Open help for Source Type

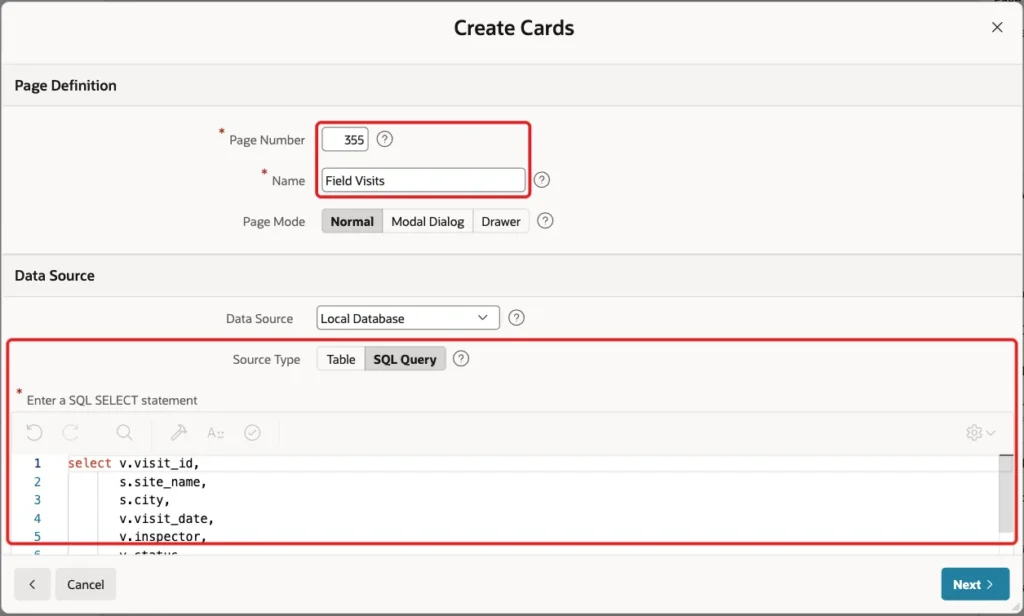(x=460, y=359)
